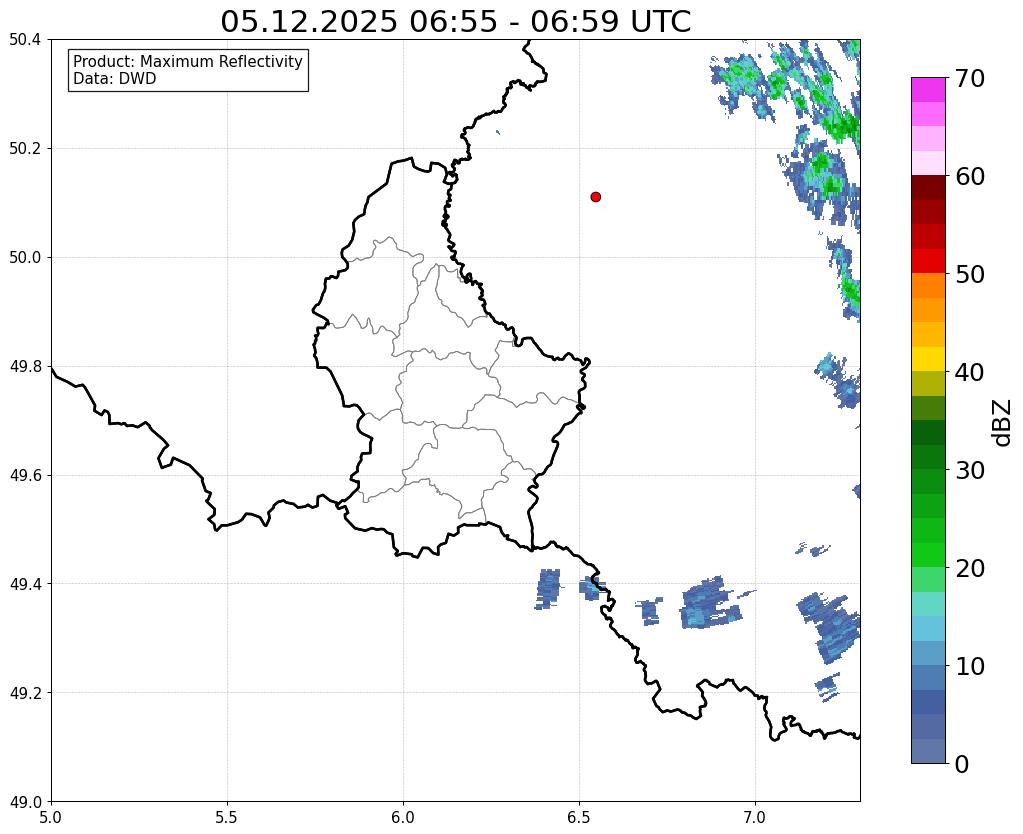Click the 'Product: Maximum Reflectivity' label
The width and height of the screenshot is (1023, 834).
[x=188, y=61]
